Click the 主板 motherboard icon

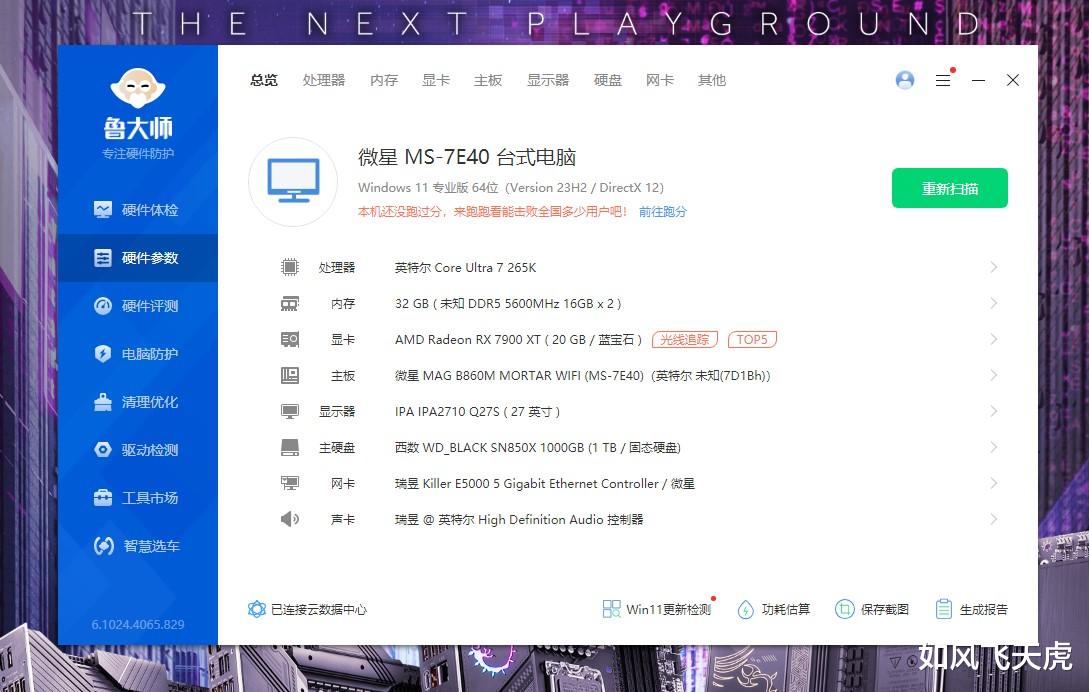(x=290, y=376)
